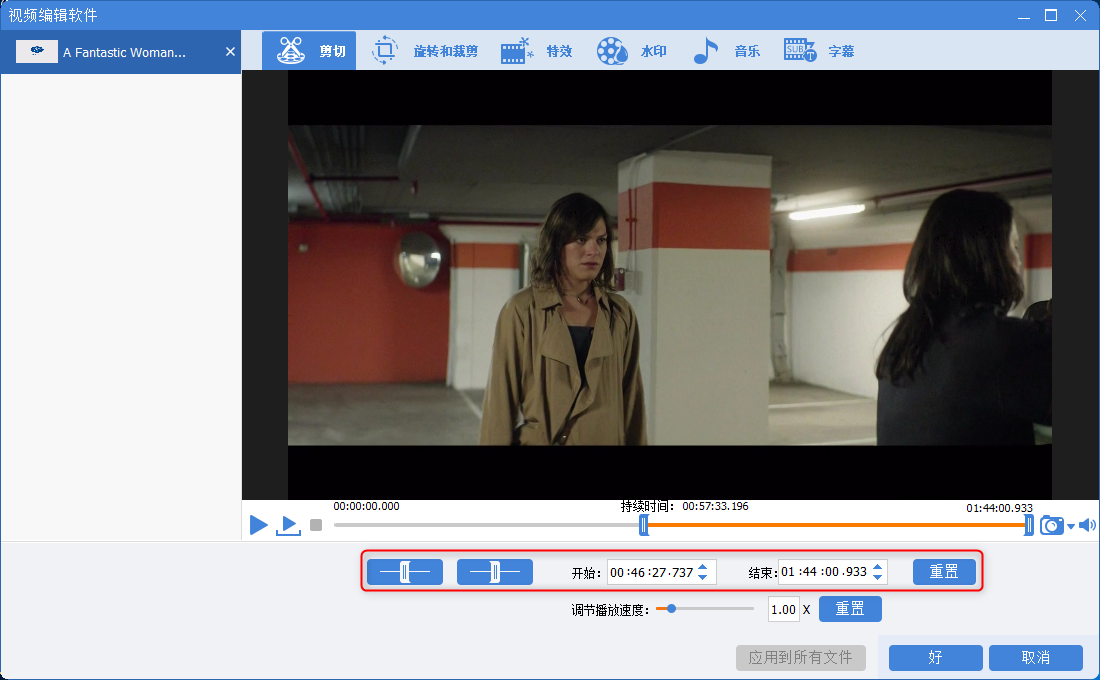
Task: Increase the 结束 end time
Action: [878, 566]
